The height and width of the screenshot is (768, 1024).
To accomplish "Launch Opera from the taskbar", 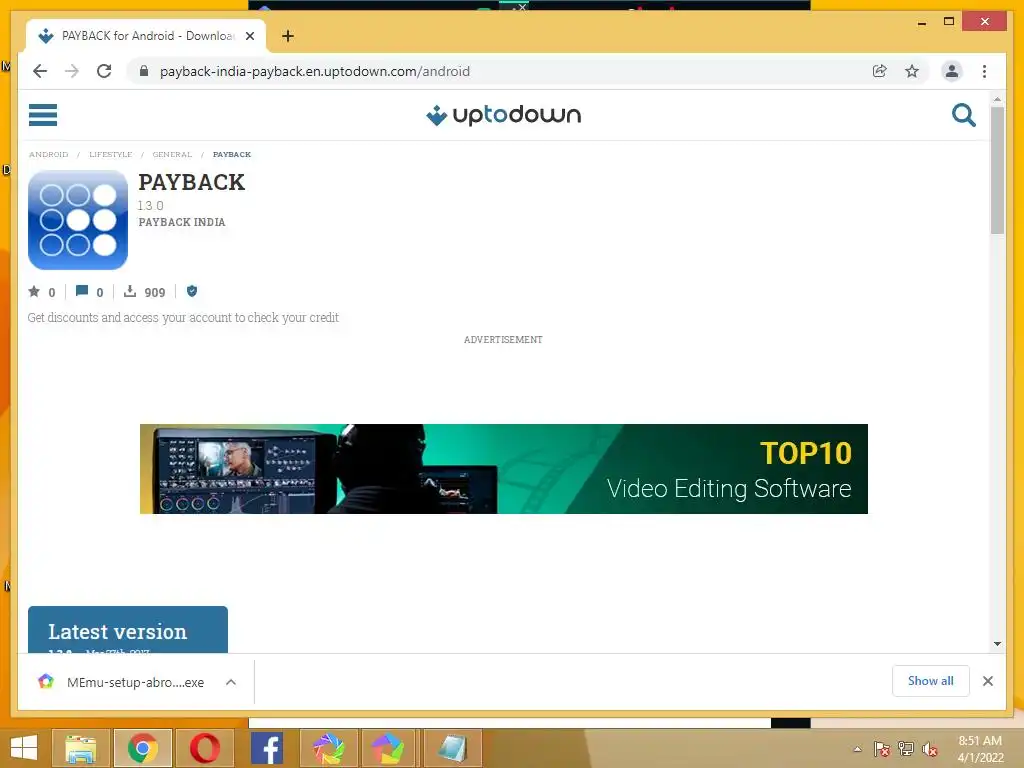I will [x=204, y=748].
